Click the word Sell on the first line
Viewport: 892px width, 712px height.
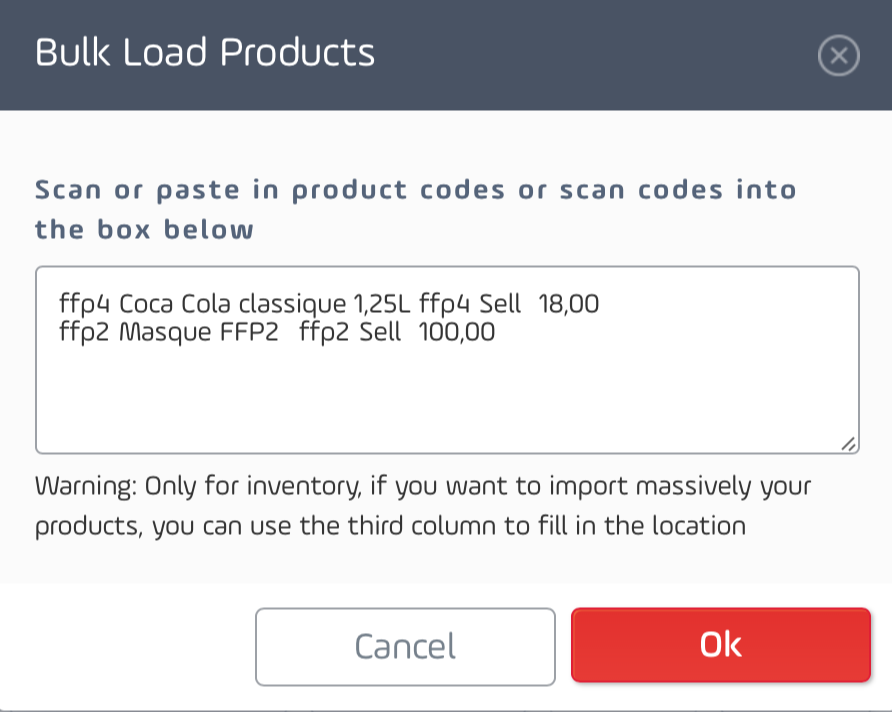(x=500, y=304)
